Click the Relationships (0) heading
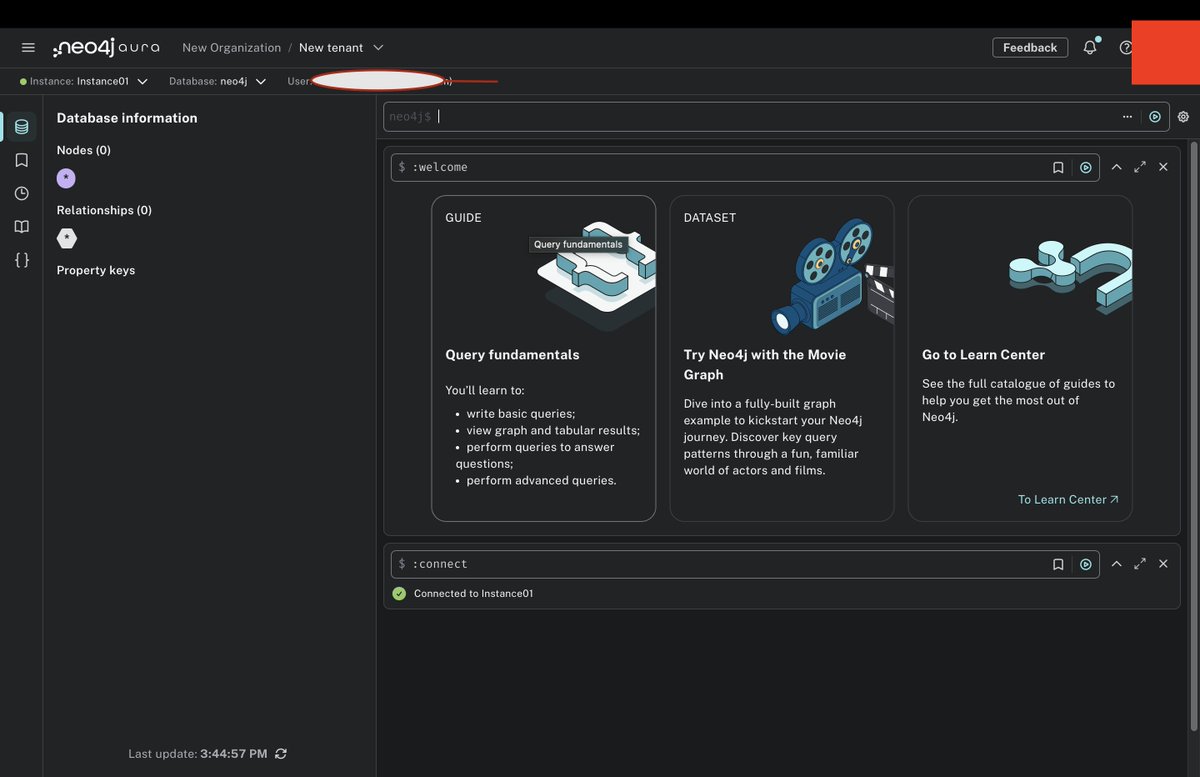This screenshot has height=777, width=1200. point(104,210)
